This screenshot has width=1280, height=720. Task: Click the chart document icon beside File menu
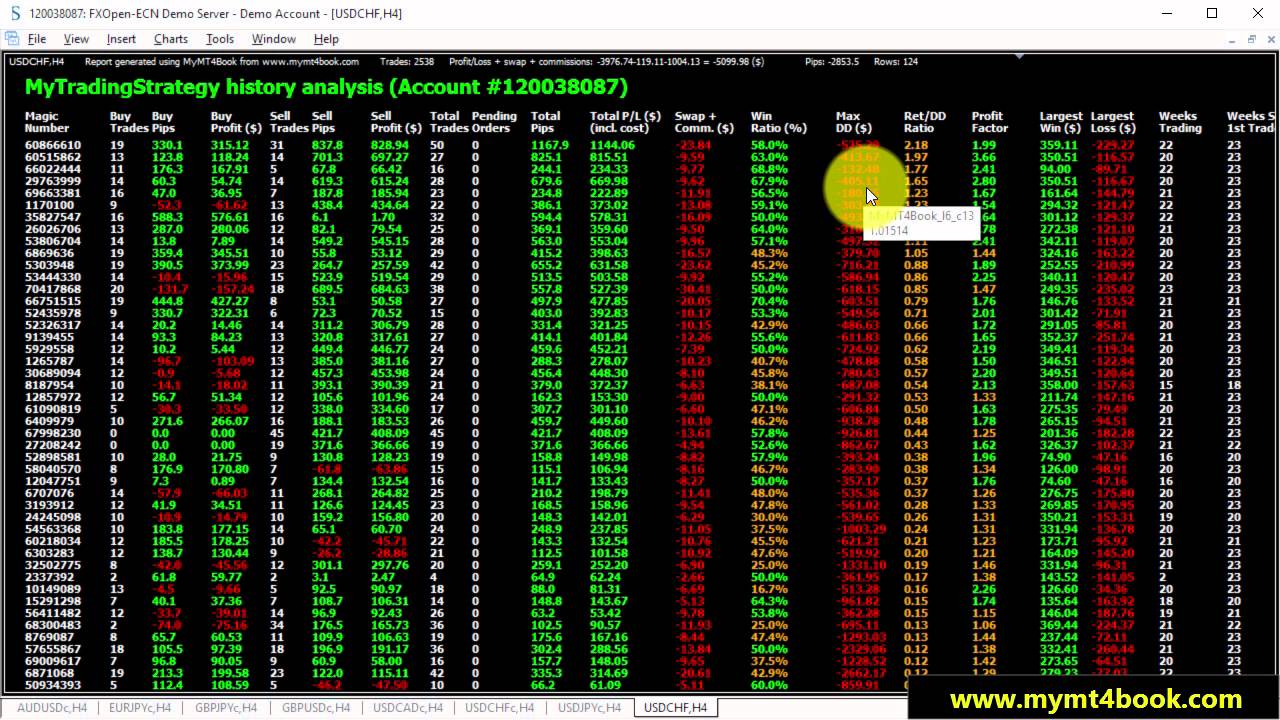click(13, 39)
